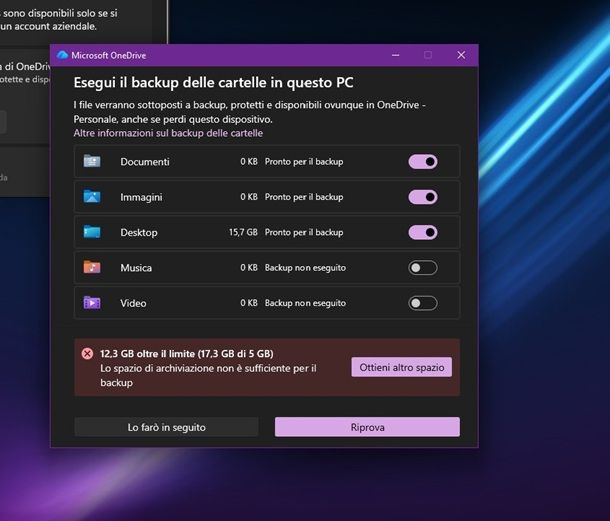Switch on the Video backup toggle
This screenshot has height=521, width=610.
[x=423, y=303]
